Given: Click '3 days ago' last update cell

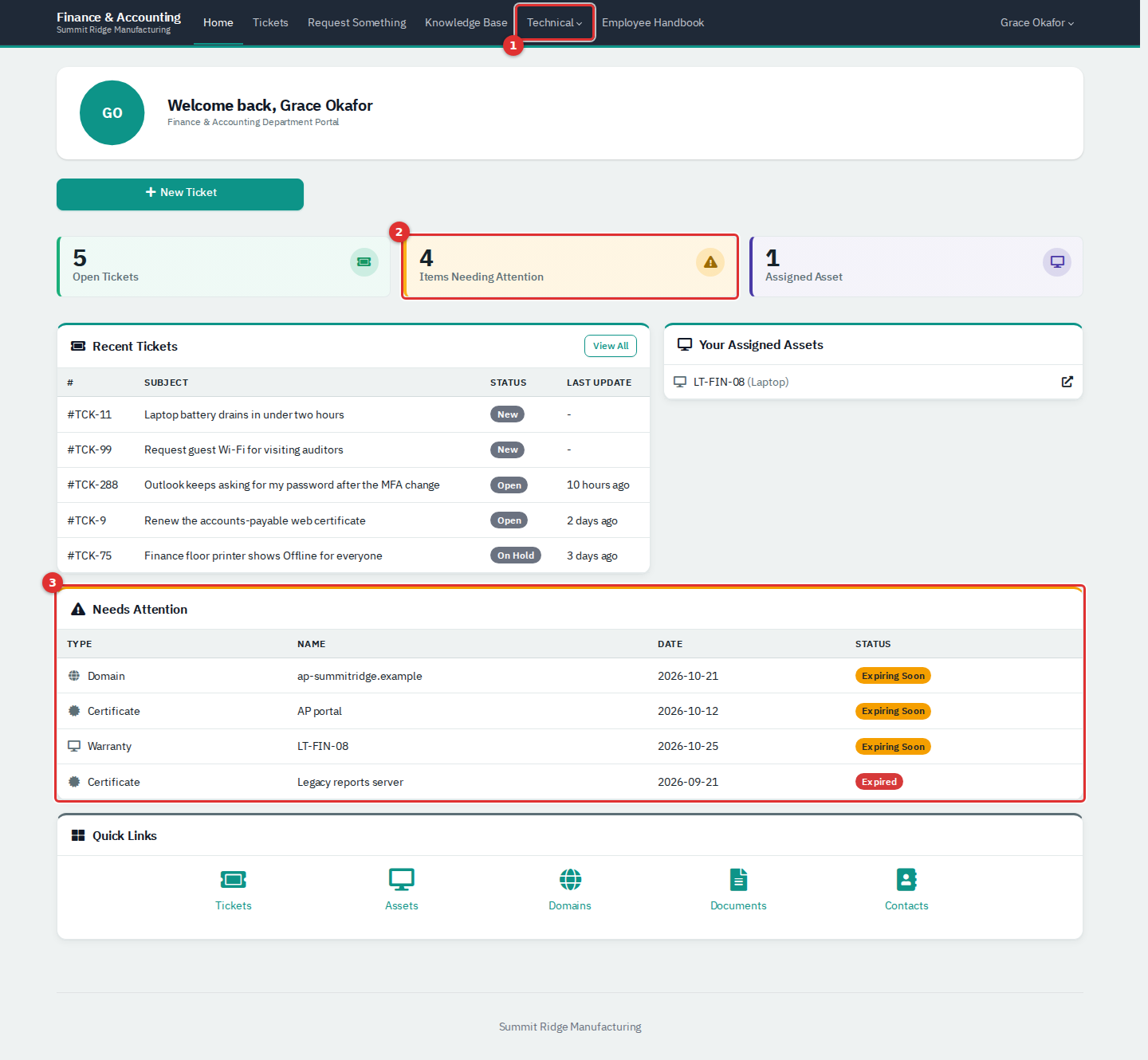Looking at the screenshot, I should click(592, 556).
